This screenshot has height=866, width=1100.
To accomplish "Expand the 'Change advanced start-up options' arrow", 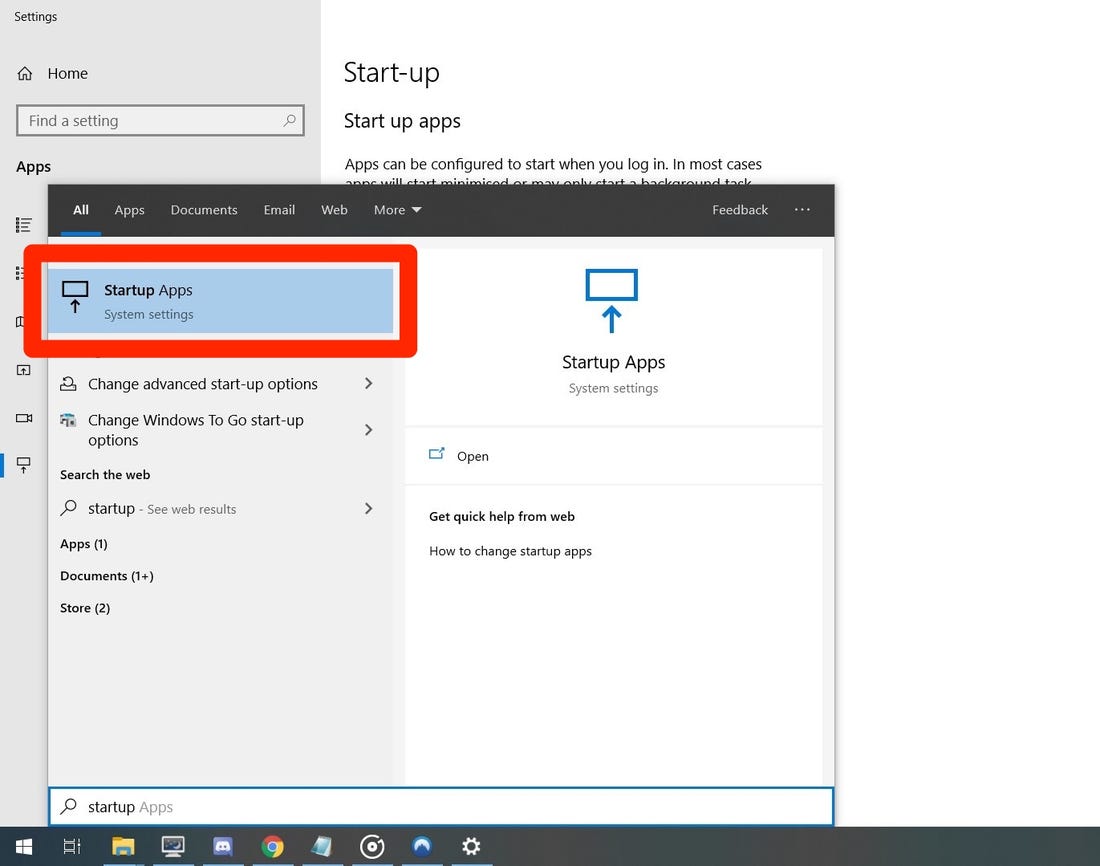I will coord(368,384).
